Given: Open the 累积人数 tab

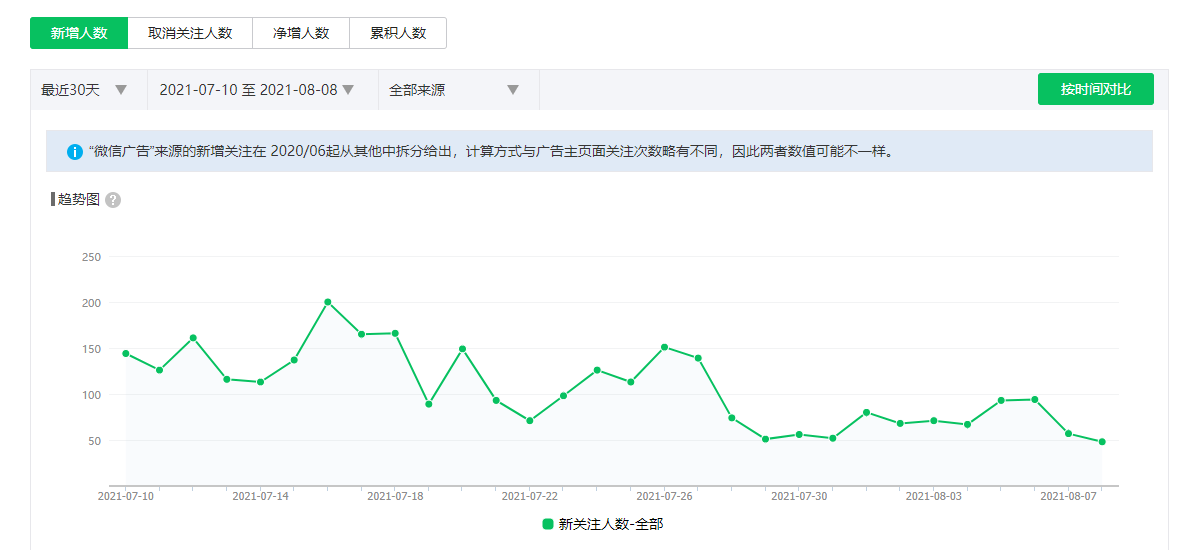Looking at the screenshot, I should [398, 33].
